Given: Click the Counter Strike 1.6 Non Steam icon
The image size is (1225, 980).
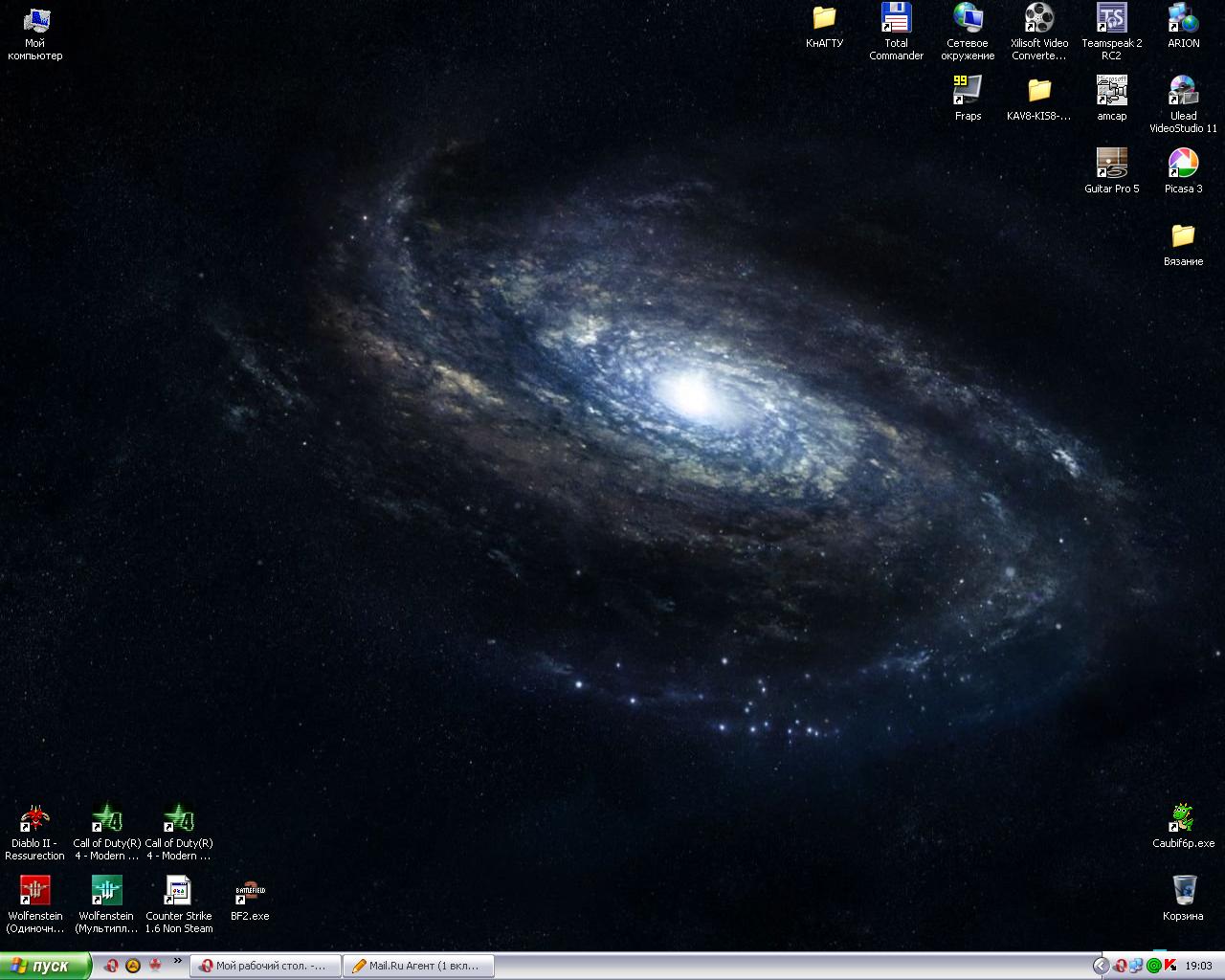Looking at the screenshot, I should 179,892.
